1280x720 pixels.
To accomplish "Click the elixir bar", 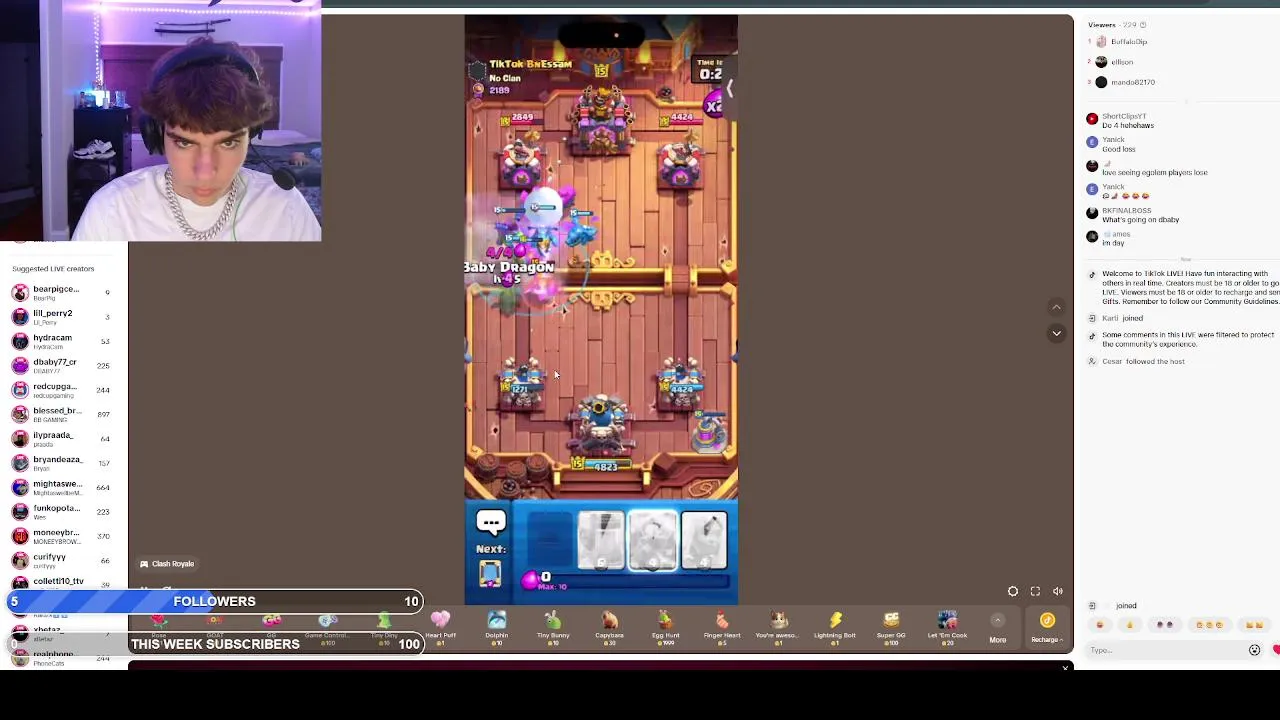I will 628,581.
